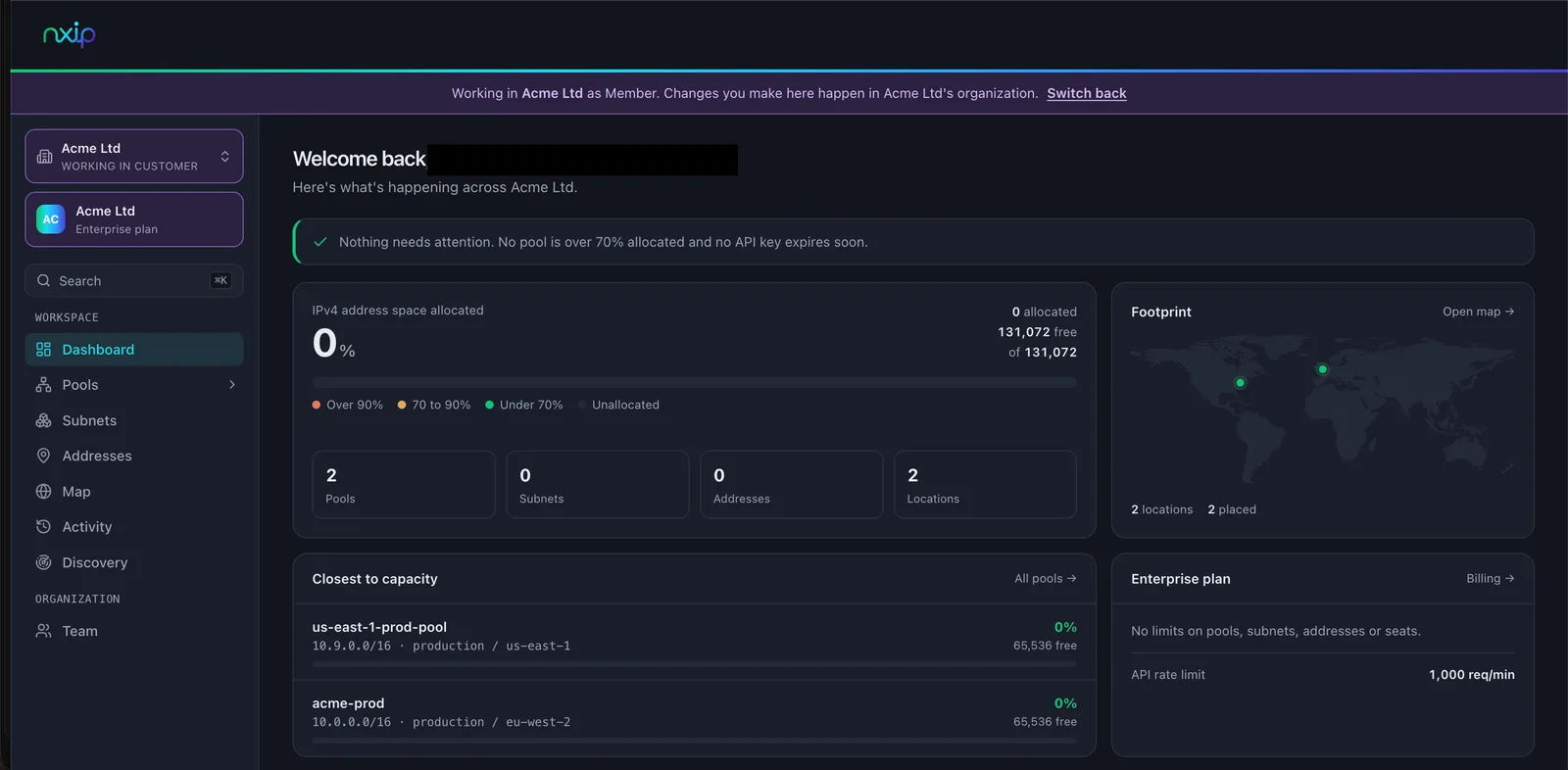The image size is (1568, 770).
Task: Click the Pools icon in sidebar
Action: click(43, 385)
